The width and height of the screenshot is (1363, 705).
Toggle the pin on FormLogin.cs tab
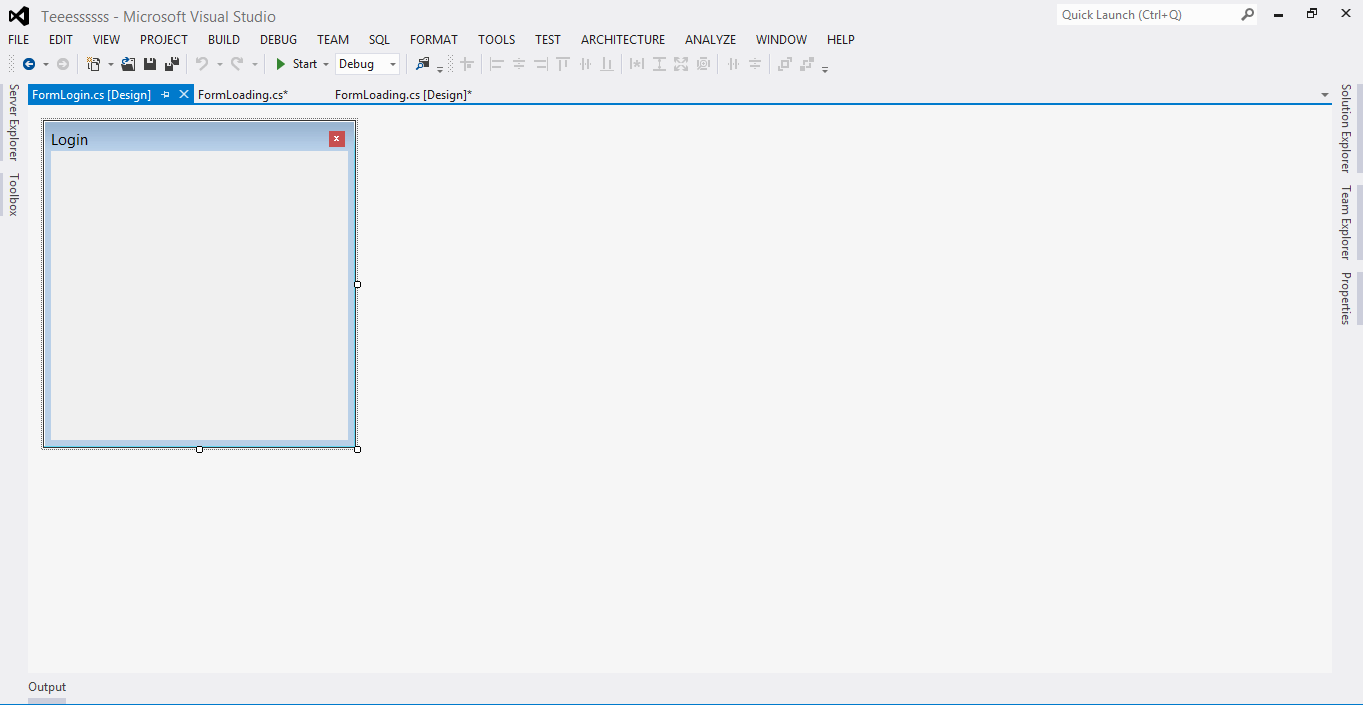coord(166,93)
